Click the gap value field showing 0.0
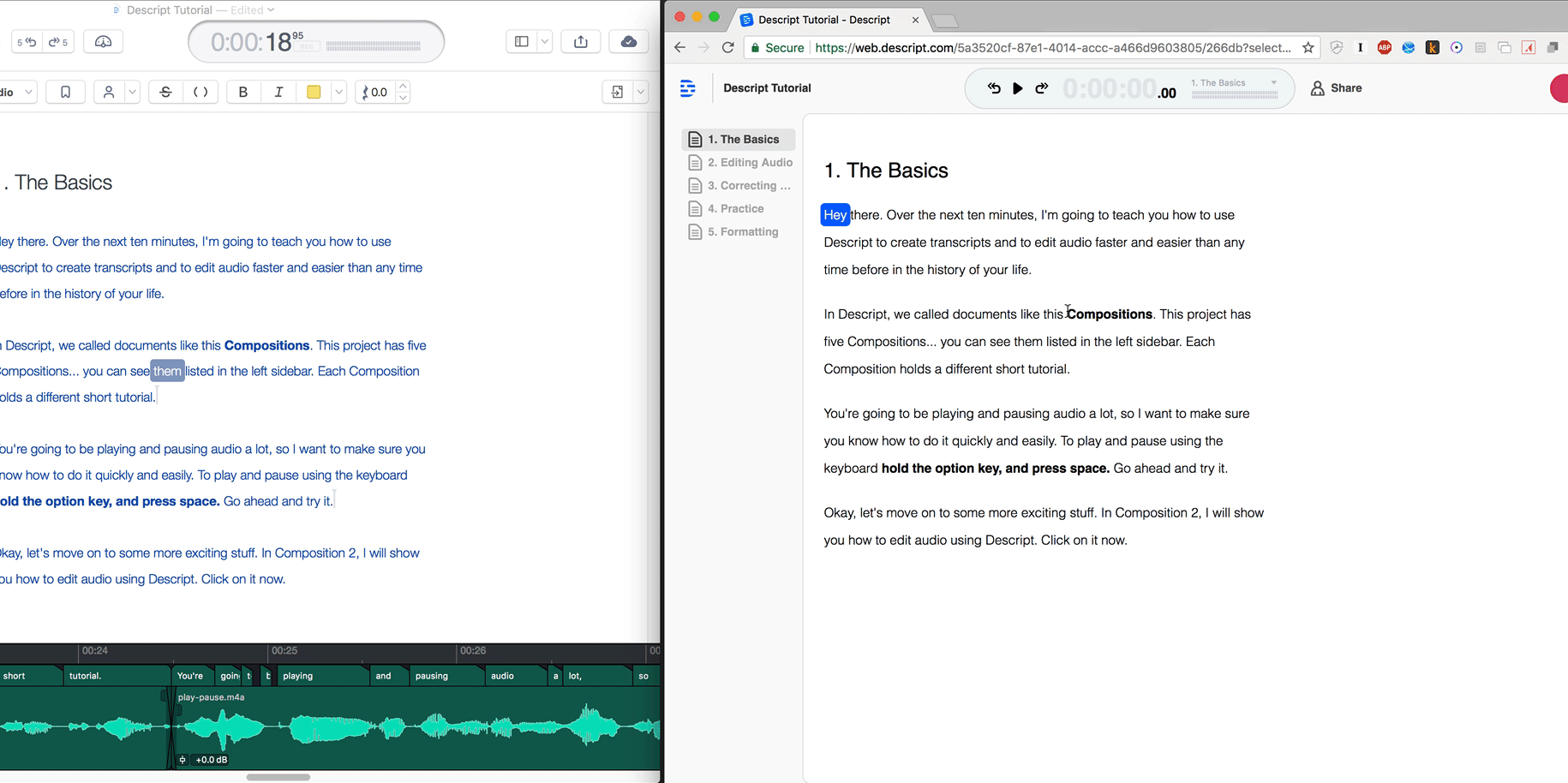Viewport: 1568px width, 783px height. coord(376,92)
